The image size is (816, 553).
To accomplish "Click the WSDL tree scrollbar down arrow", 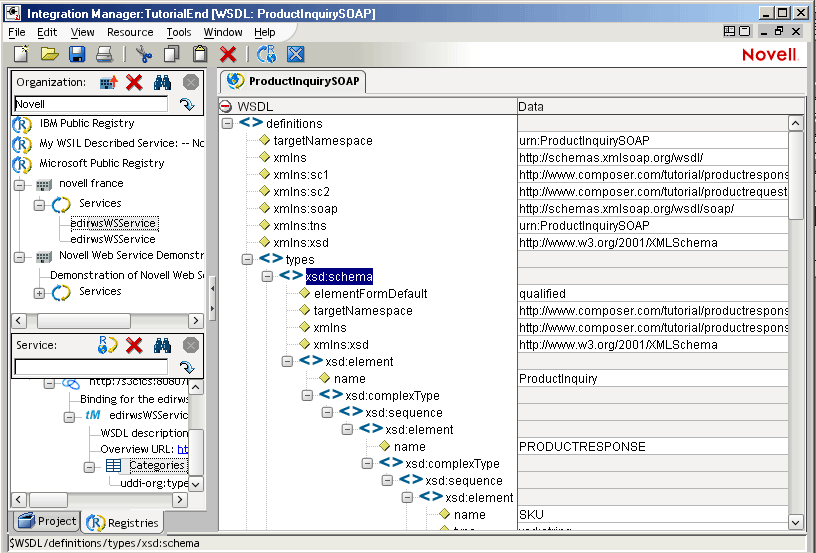I will [x=796, y=522].
